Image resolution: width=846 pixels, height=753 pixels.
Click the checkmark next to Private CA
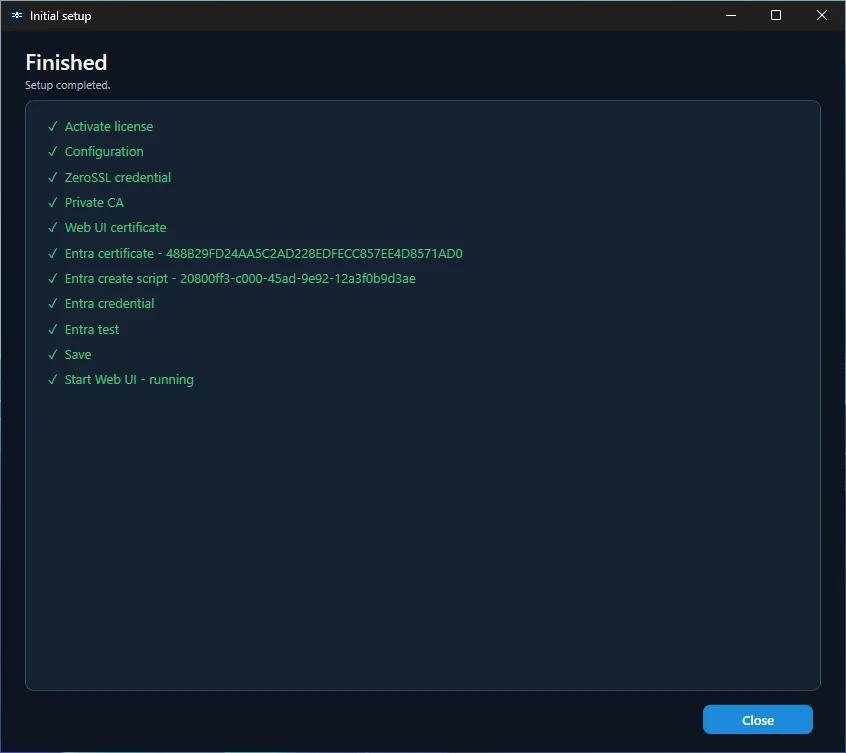[52, 202]
